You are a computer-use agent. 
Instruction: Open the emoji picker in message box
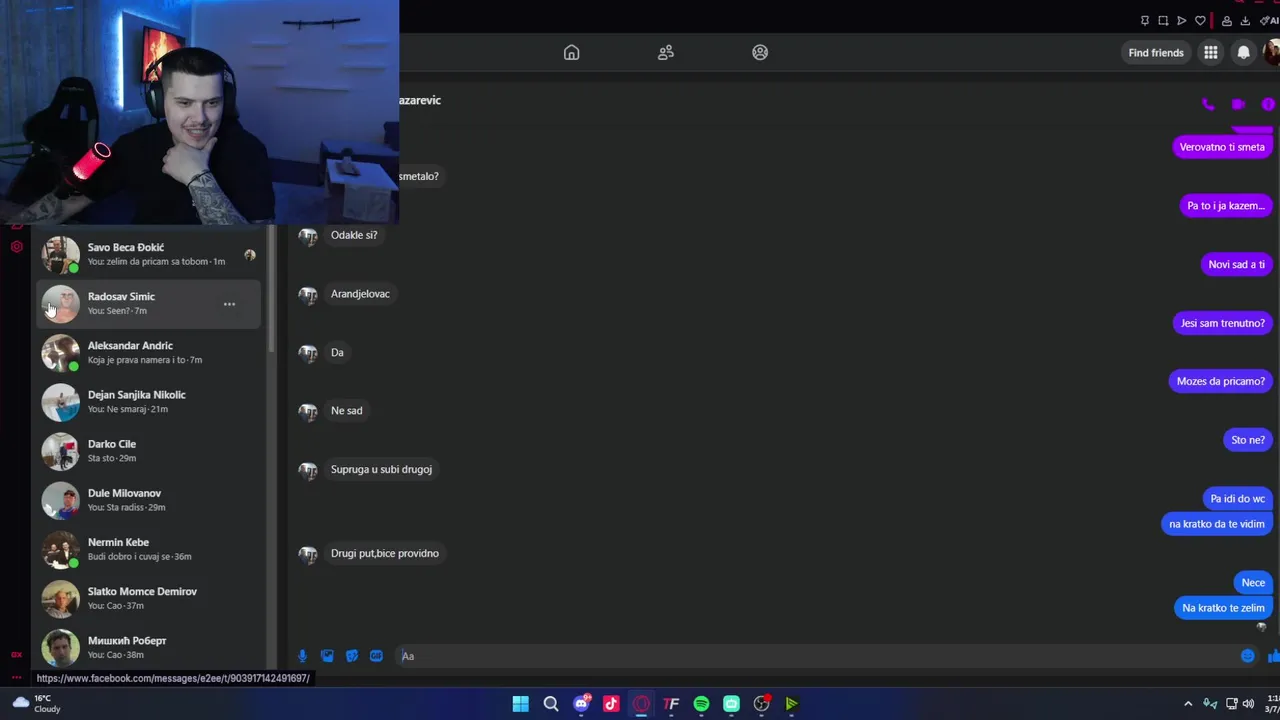pyautogui.click(x=1248, y=656)
